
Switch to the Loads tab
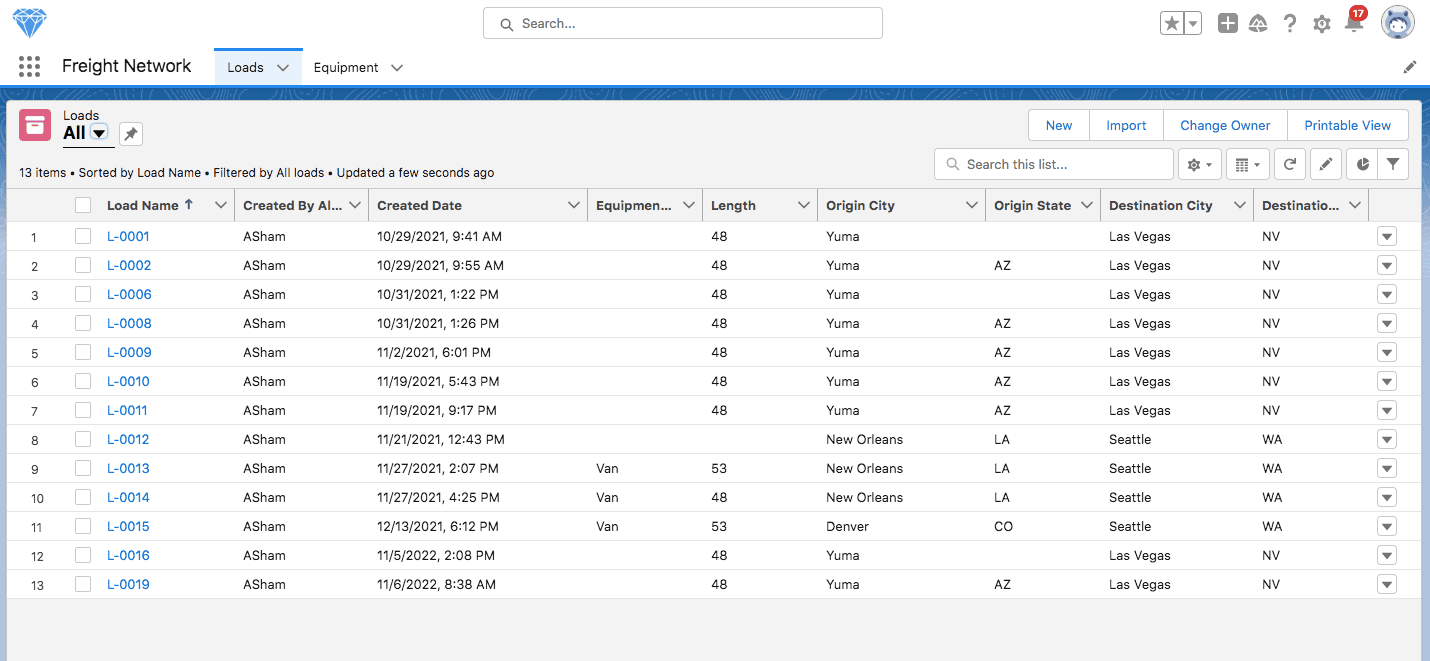tap(245, 68)
